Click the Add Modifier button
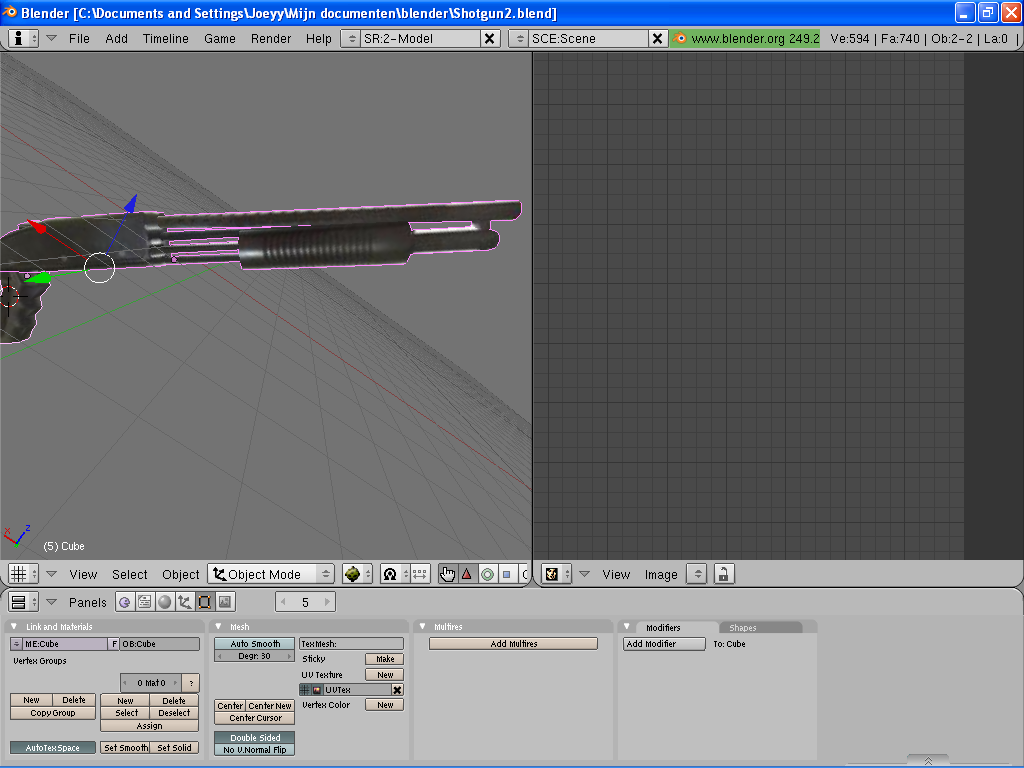 pos(650,644)
